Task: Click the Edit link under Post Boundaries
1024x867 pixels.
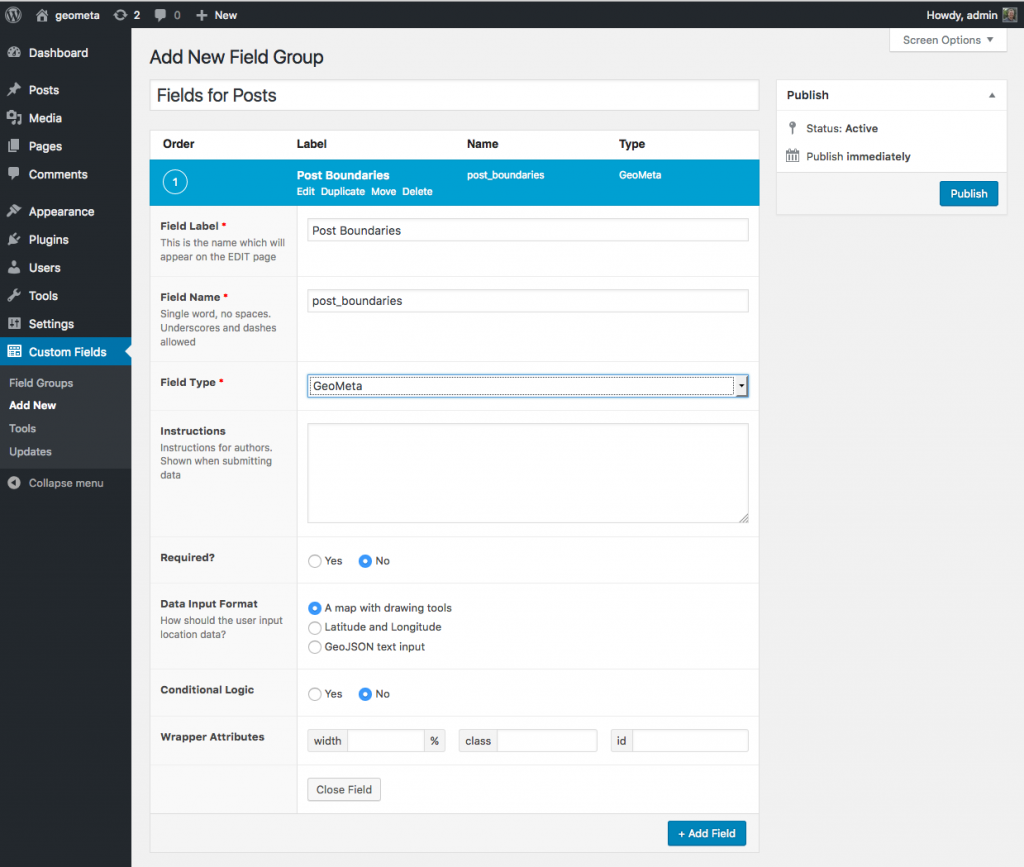Action: tap(306, 191)
